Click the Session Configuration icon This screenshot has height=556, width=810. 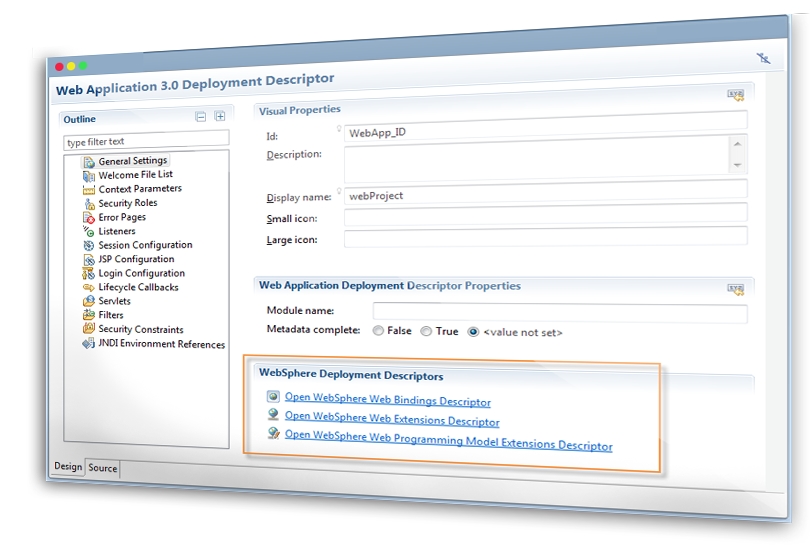coord(89,246)
